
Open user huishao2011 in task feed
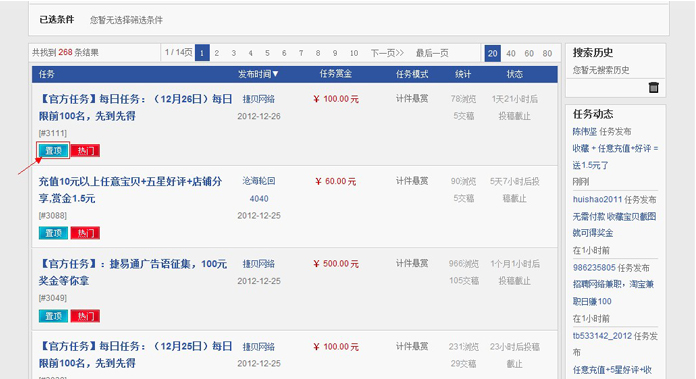[x=597, y=200]
